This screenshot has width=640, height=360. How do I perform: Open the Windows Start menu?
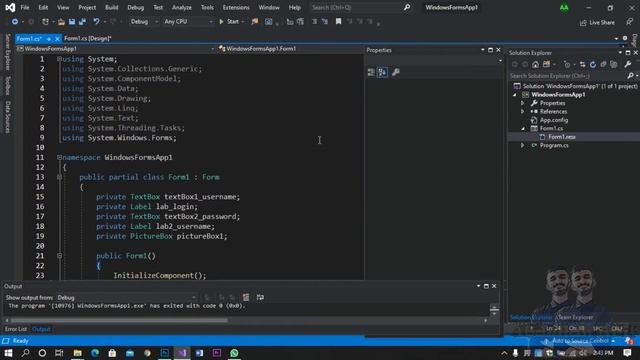pos(8,353)
